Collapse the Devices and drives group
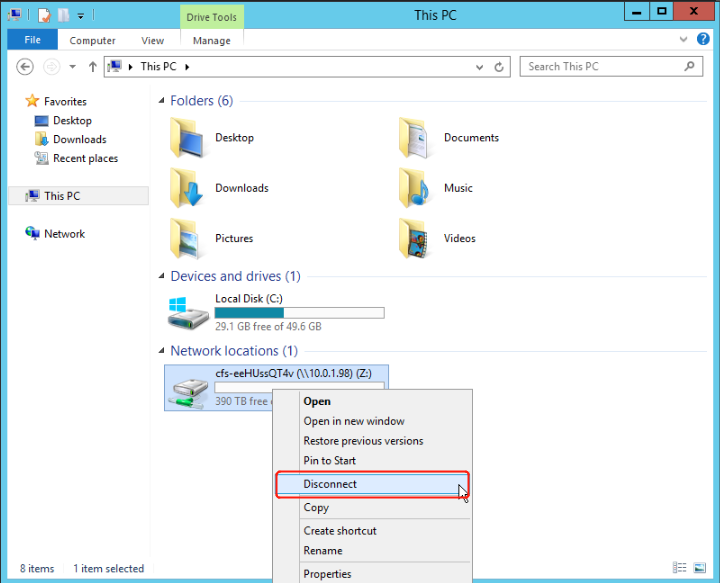720x583 pixels. point(161,276)
